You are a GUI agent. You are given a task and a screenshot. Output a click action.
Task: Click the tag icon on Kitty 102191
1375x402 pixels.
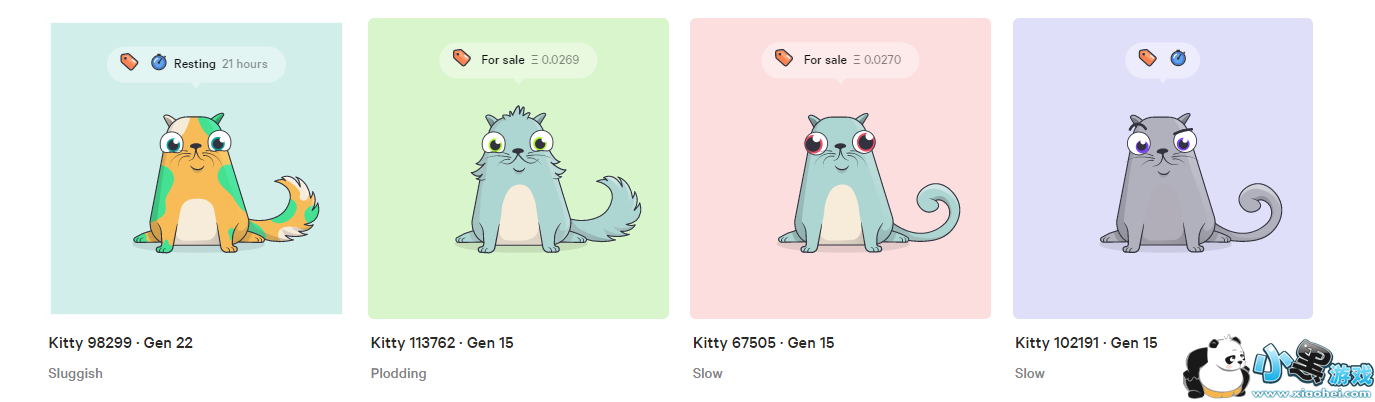coord(1148,58)
